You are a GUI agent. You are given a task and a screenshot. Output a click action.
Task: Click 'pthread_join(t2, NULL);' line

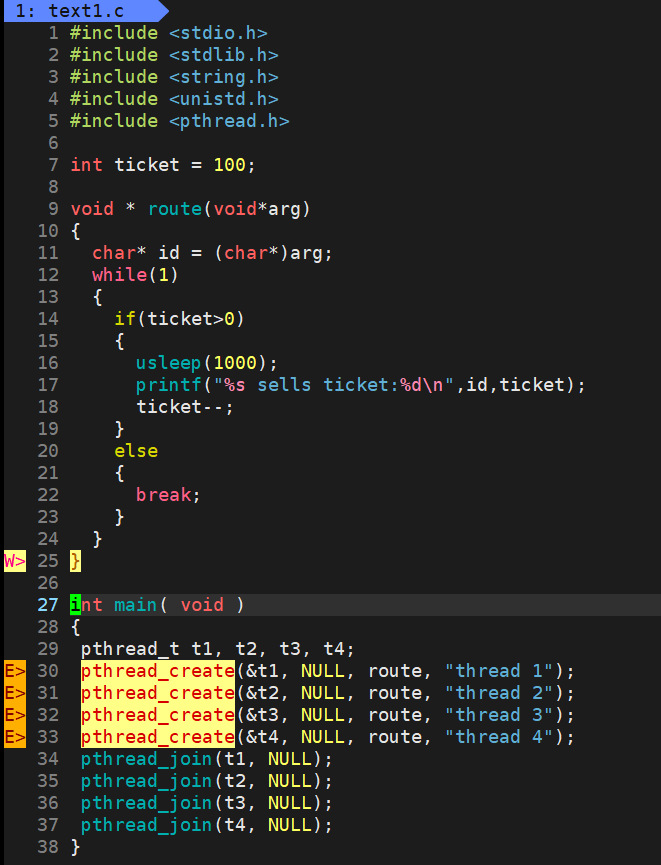click(x=207, y=781)
